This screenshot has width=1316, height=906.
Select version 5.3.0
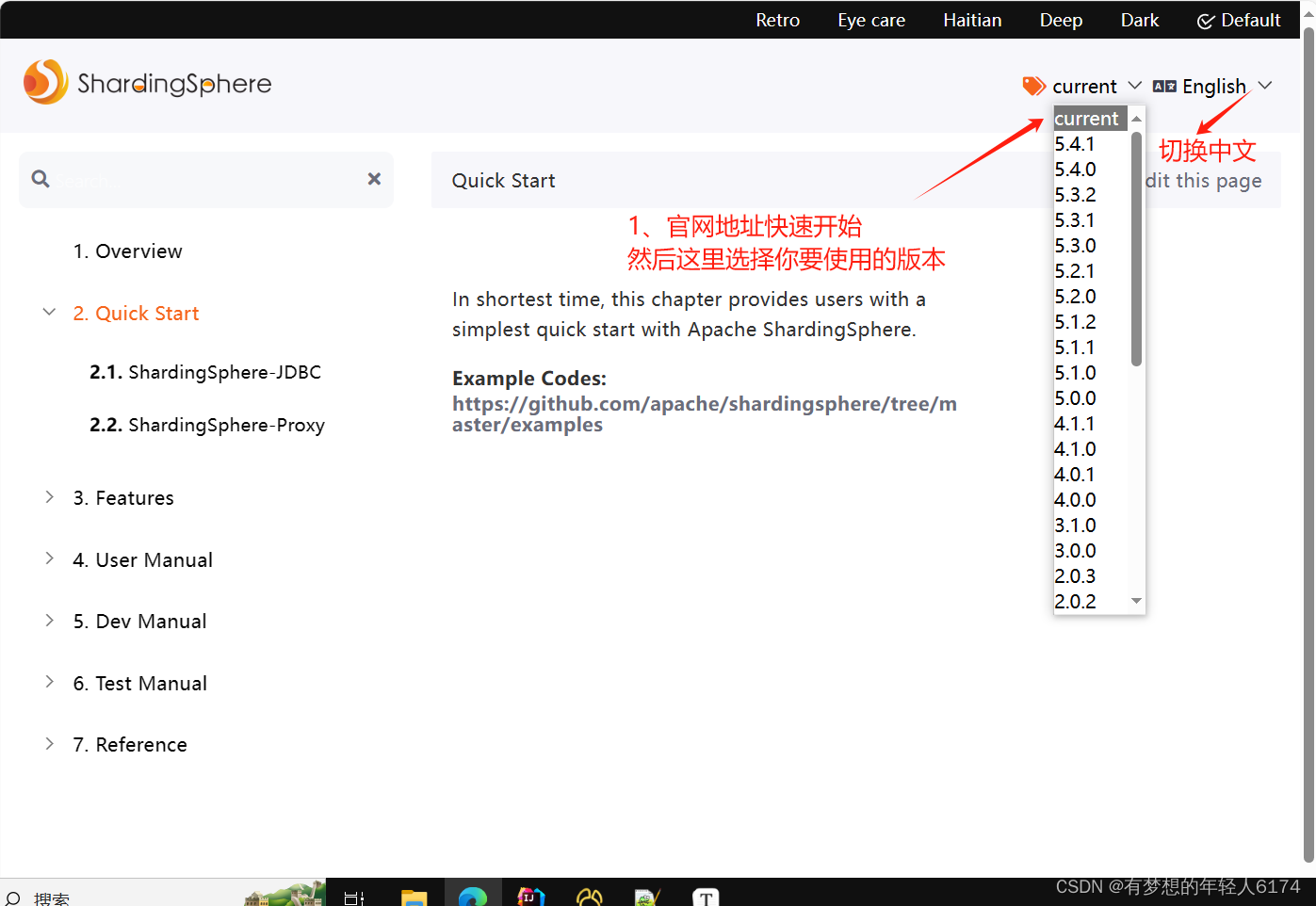[x=1090, y=246]
